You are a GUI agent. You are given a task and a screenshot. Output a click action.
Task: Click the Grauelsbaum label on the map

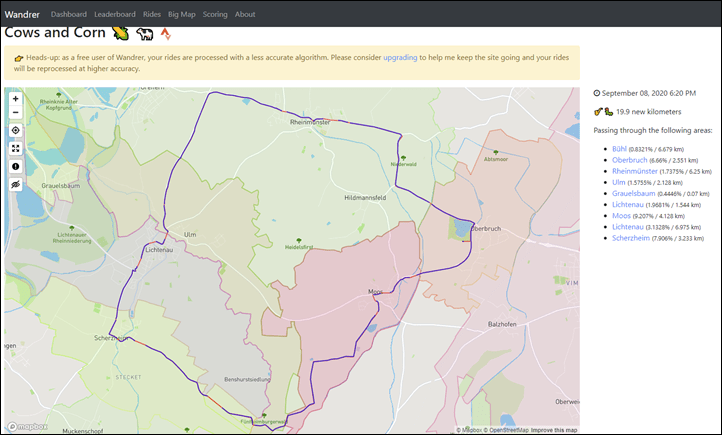pyautogui.click(x=60, y=186)
